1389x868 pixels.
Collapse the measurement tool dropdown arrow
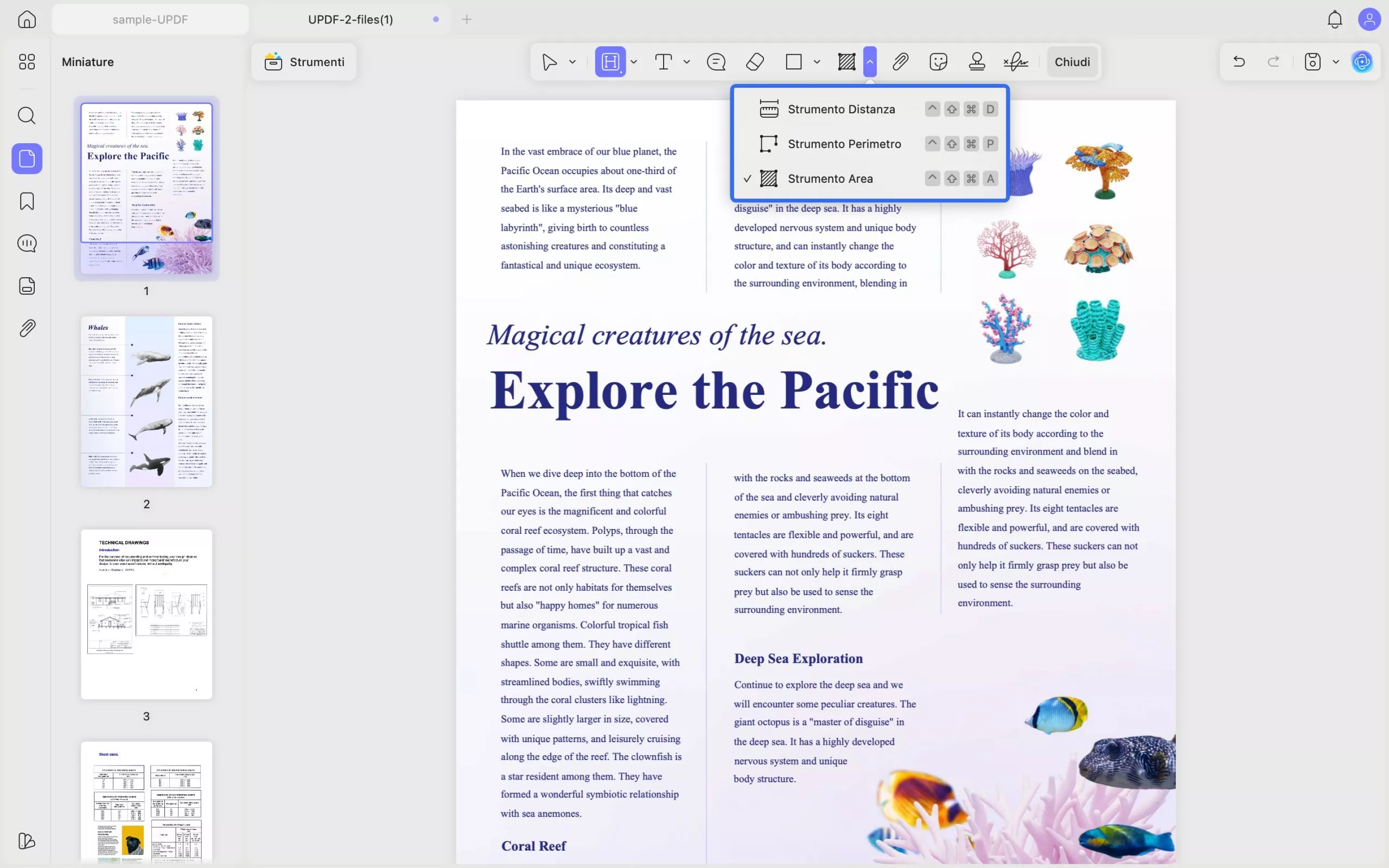[870, 61]
